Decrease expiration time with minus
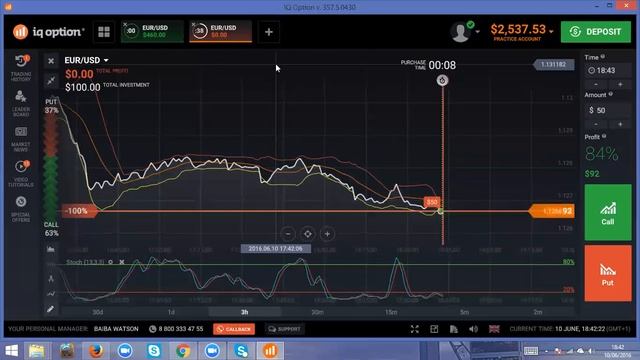This screenshot has width=640, height=360. point(596,84)
